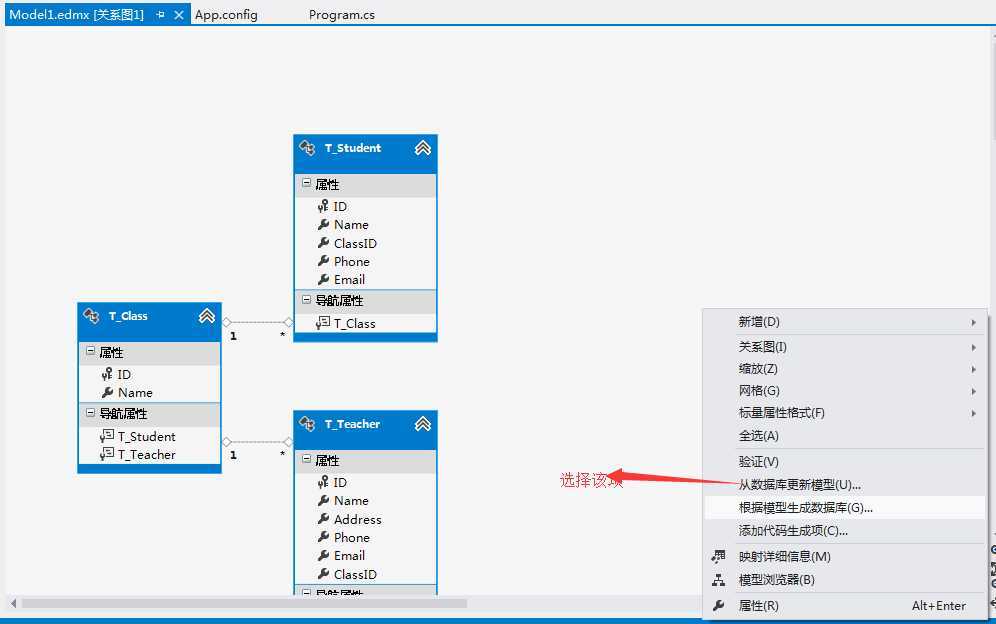The image size is (996, 624).
Task: Select ID key icon in T_Teacher
Action: pyautogui.click(x=323, y=482)
